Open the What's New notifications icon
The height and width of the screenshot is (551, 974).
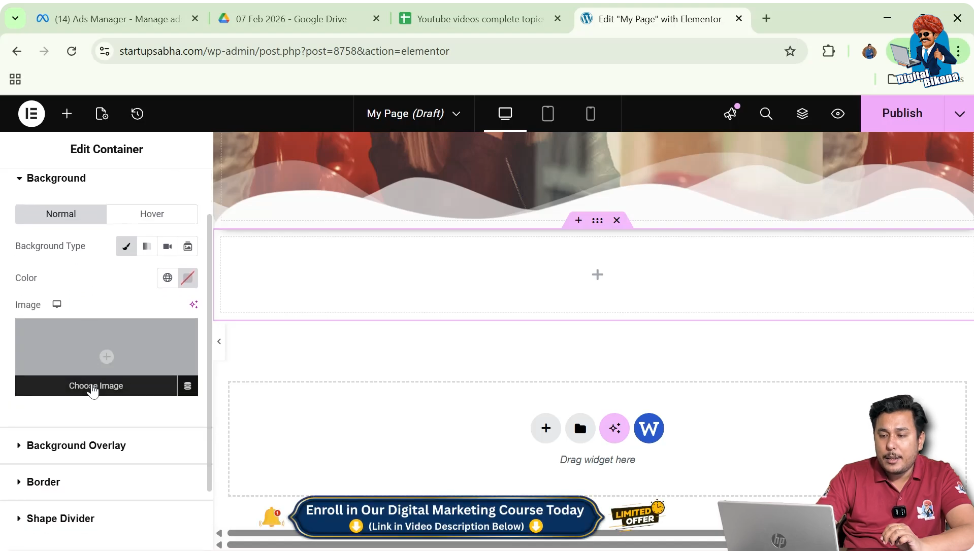click(730, 114)
